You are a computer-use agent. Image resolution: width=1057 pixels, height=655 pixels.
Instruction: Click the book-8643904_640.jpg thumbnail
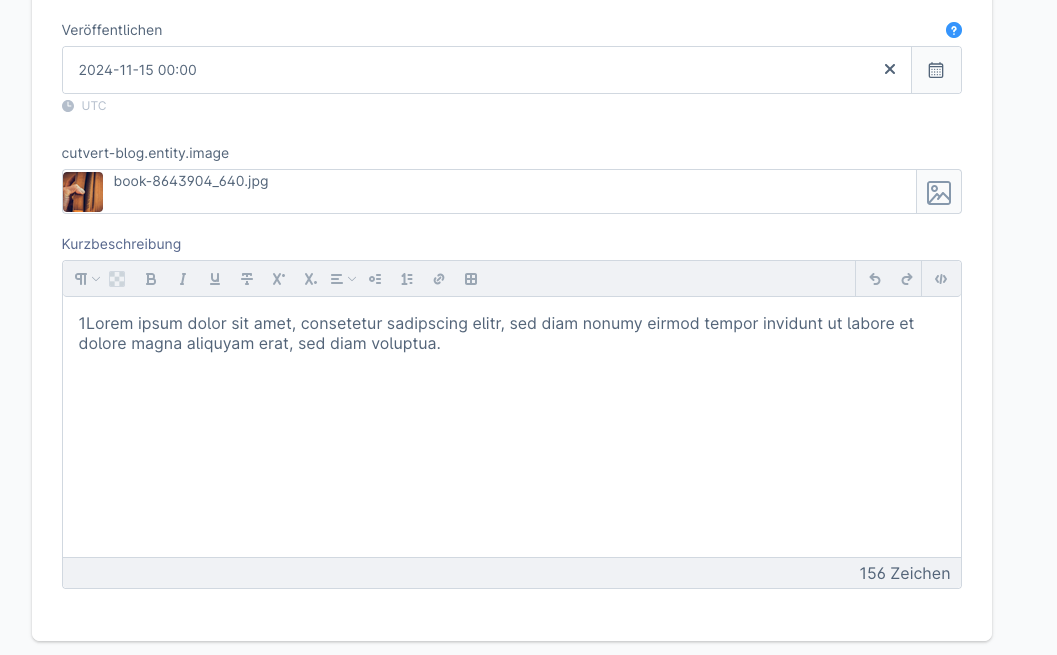[x=82, y=191]
